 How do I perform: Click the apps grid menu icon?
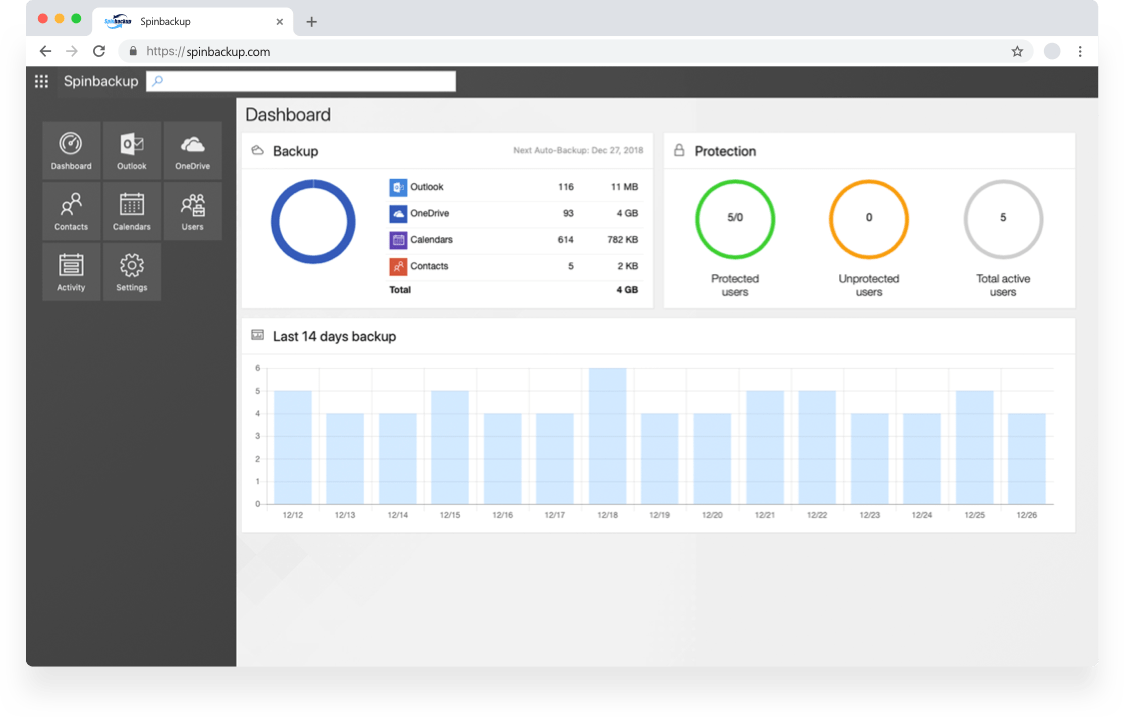tap(42, 82)
